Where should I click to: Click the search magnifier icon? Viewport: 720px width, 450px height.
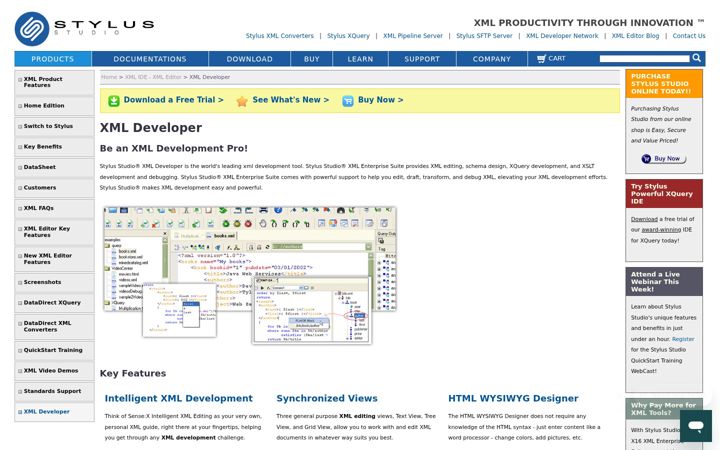click(x=697, y=58)
